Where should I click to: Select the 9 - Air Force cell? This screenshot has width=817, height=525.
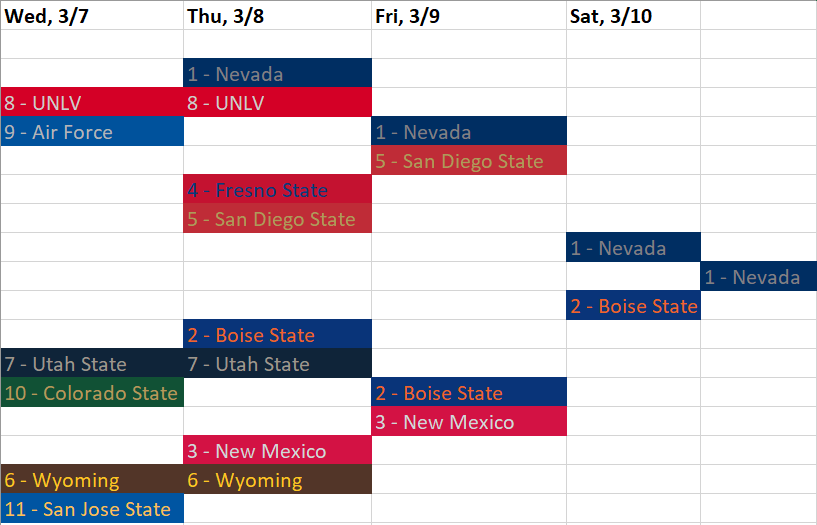pos(92,132)
